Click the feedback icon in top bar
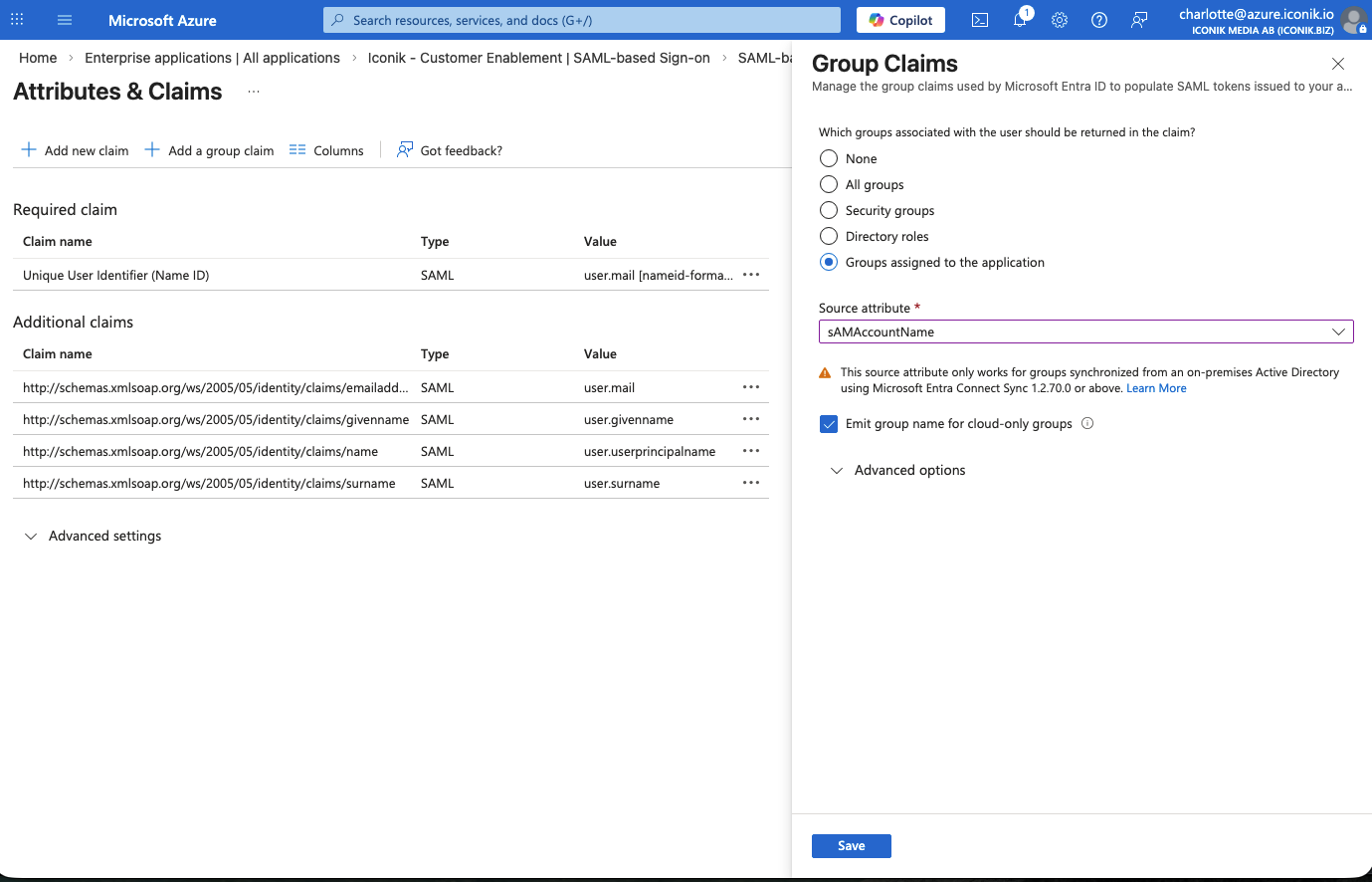Image resolution: width=1372 pixels, height=882 pixels. coord(1139,20)
